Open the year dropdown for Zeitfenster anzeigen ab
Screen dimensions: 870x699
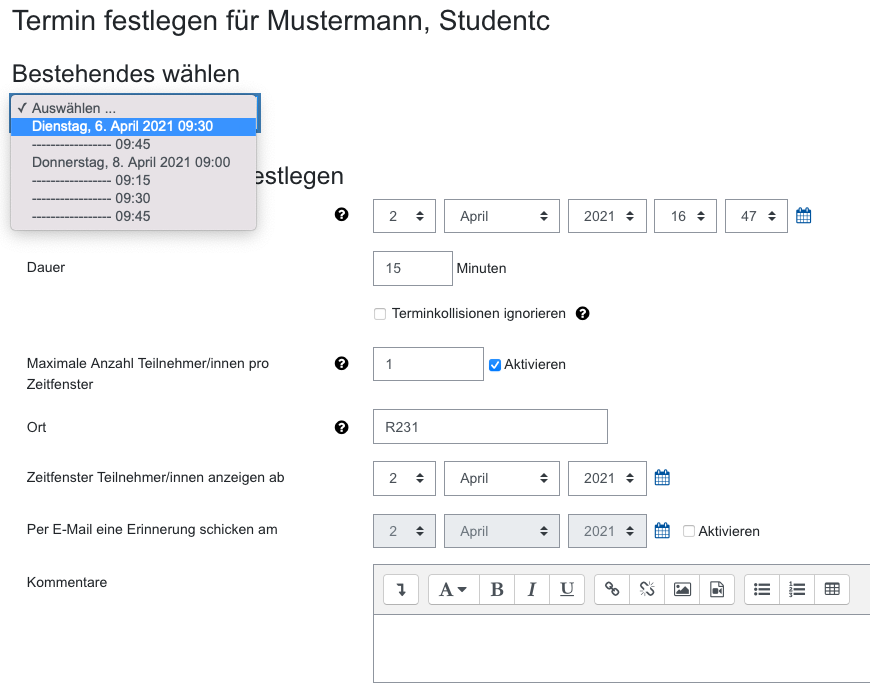(x=607, y=478)
